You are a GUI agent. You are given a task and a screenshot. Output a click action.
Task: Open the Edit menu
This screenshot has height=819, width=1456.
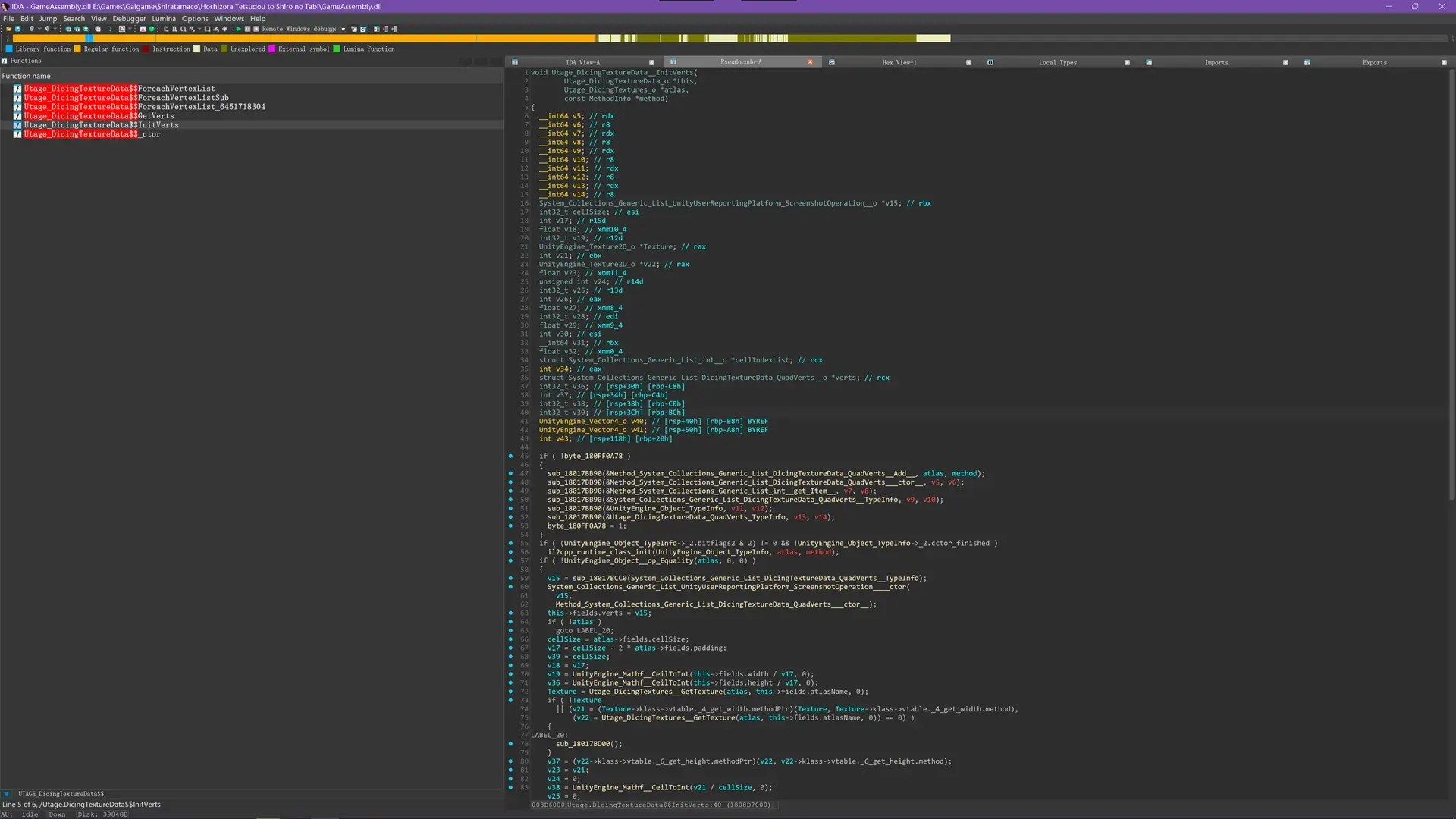point(27,19)
